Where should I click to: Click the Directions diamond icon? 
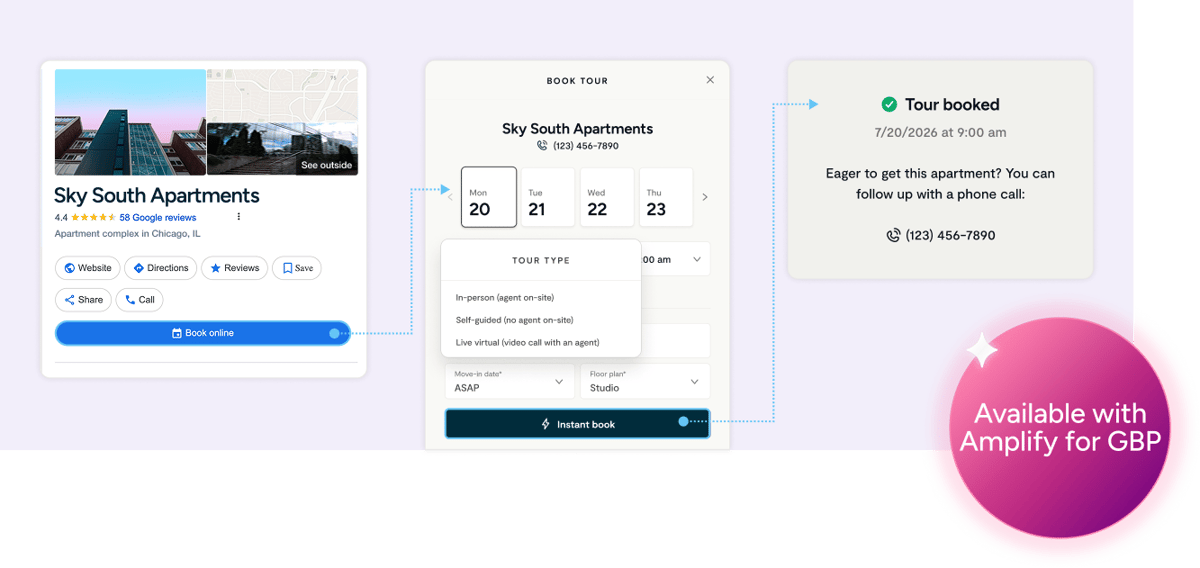coord(139,268)
